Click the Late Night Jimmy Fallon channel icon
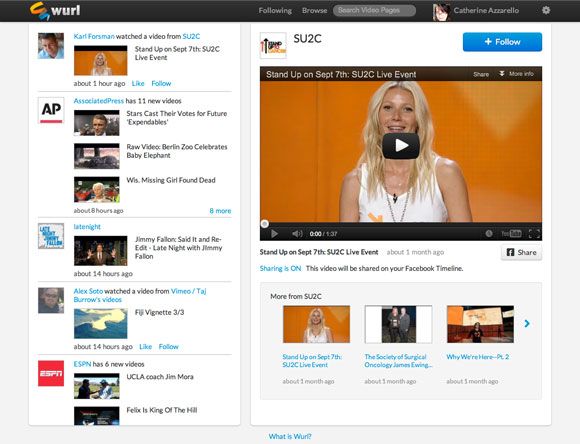Viewport: 580px width, 444px height. point(51,236)
